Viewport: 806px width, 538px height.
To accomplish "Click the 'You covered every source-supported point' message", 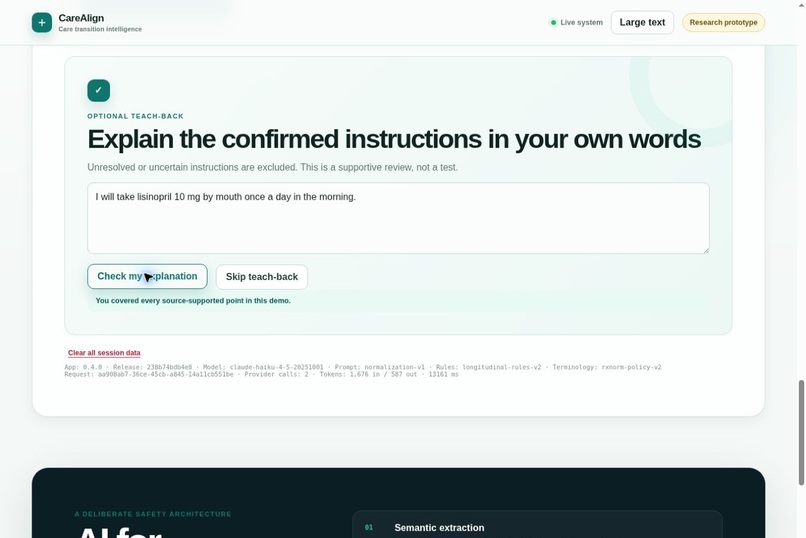I will click(x=193, y=301).
